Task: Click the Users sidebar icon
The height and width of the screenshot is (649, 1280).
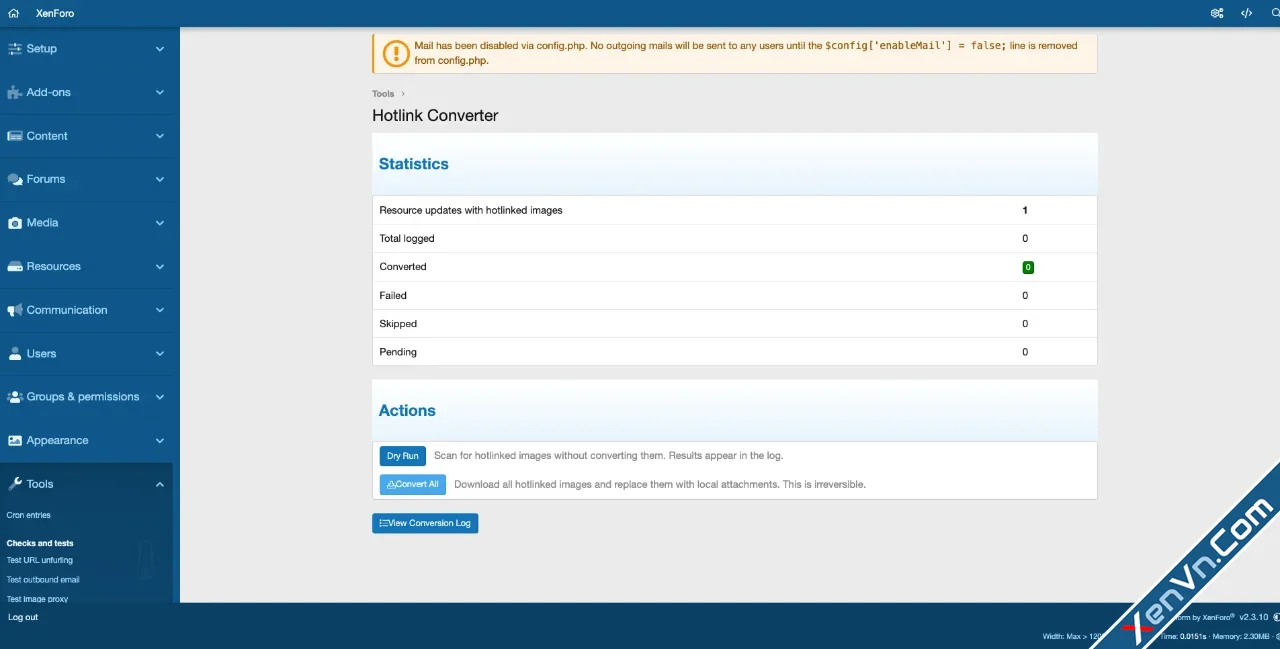Action: pyautogui.click(x=14, y=353)
